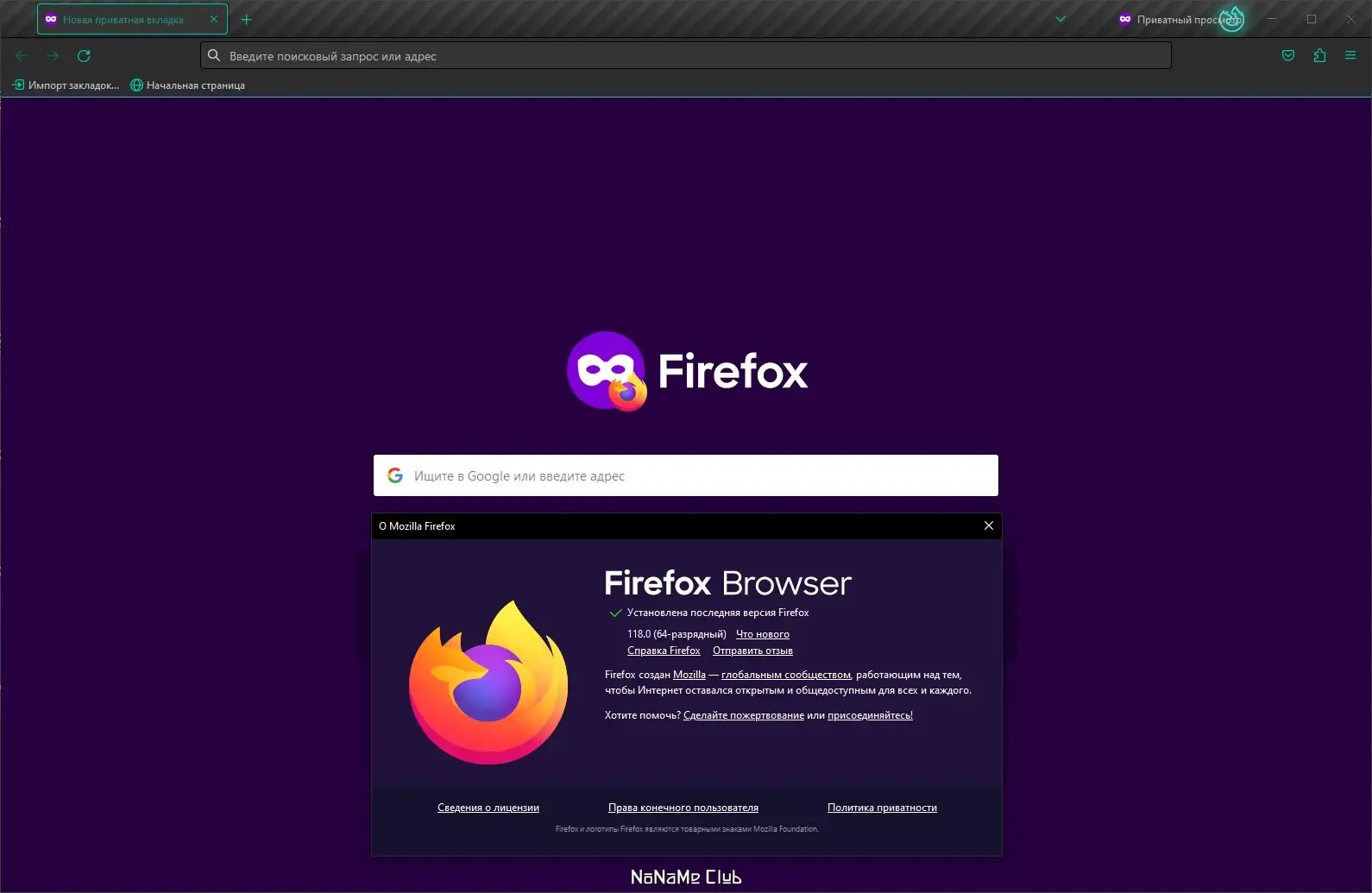The image size is (1372, 893).
Task: Click 'Сделайте пожертвование' donation link
Action: (x=744, y=715)
